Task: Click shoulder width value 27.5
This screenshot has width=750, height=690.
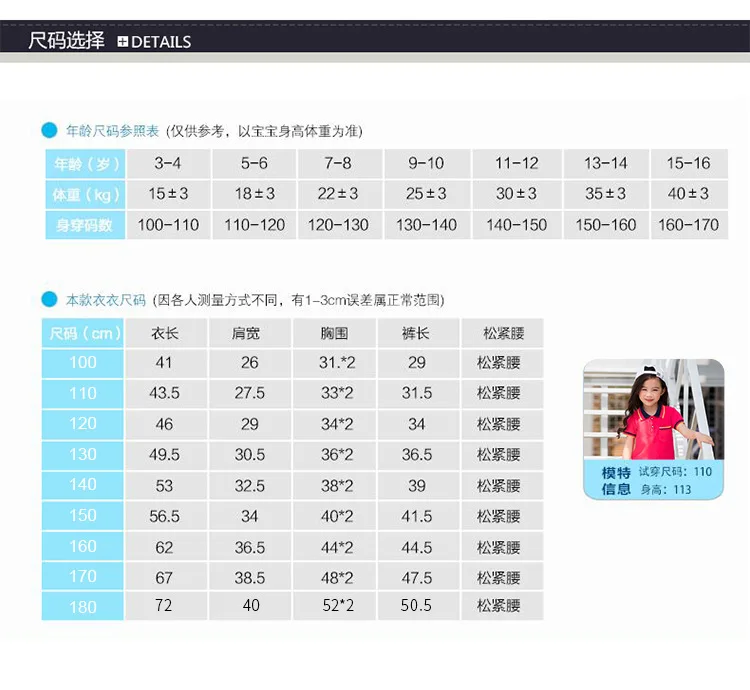Action: click(x=250, y=394)
